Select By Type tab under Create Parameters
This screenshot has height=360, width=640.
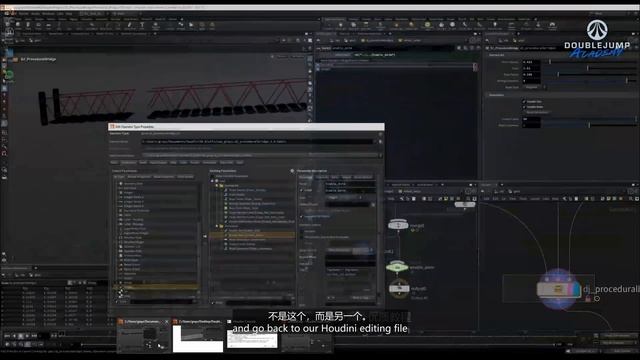[119, 177]
